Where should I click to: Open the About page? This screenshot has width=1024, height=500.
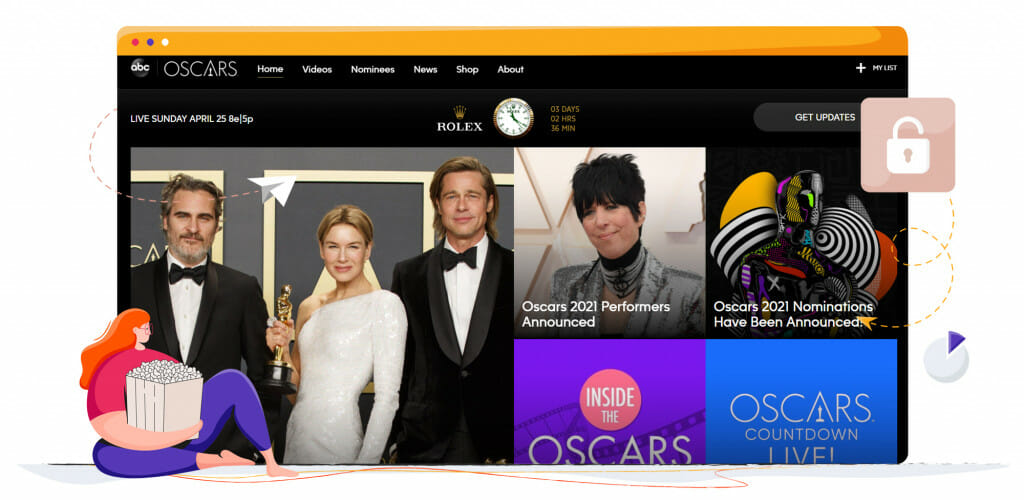(x=511, y=69)
